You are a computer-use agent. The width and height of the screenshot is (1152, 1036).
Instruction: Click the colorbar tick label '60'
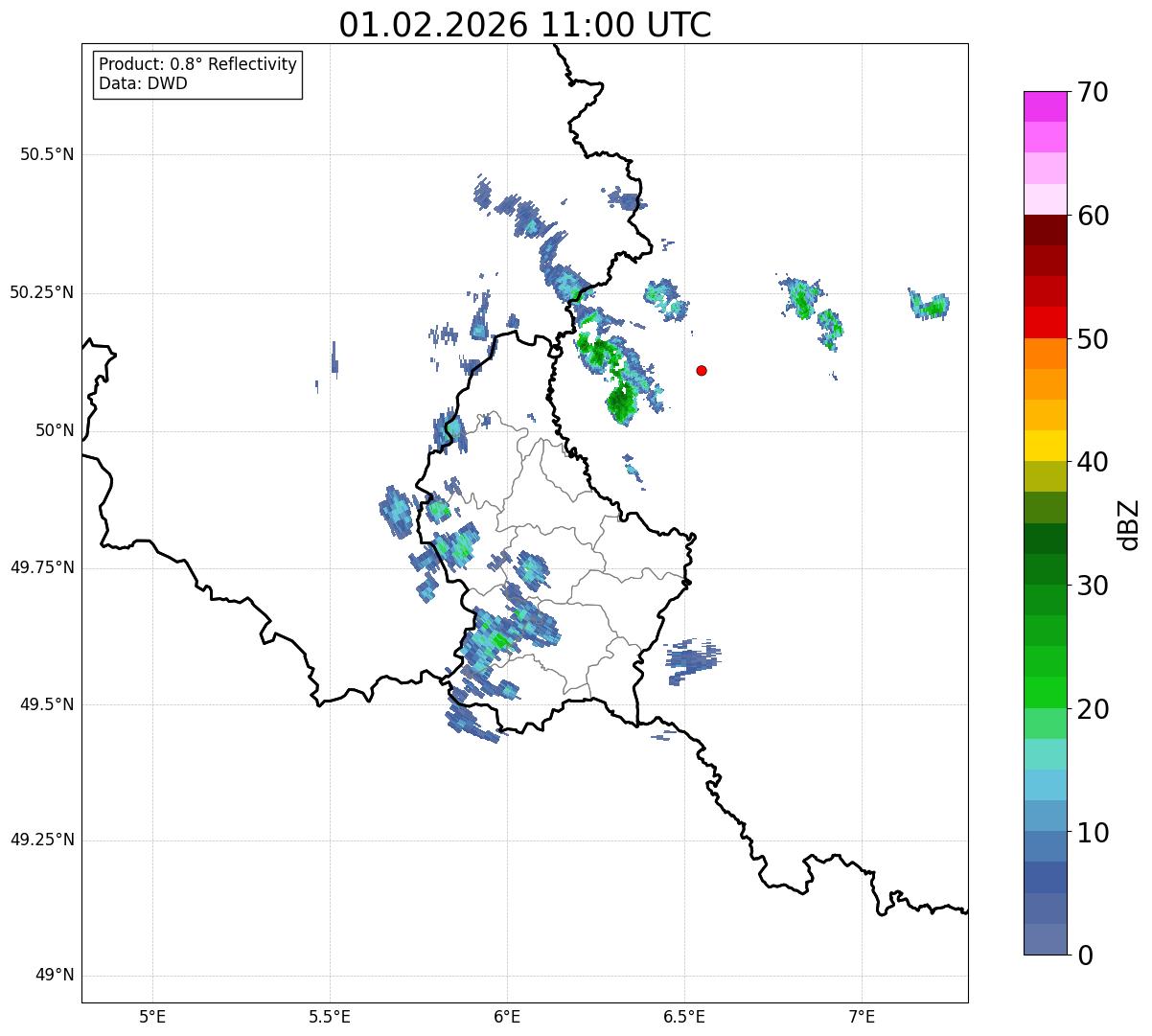pyautogui.click(x=1093, y=216)
